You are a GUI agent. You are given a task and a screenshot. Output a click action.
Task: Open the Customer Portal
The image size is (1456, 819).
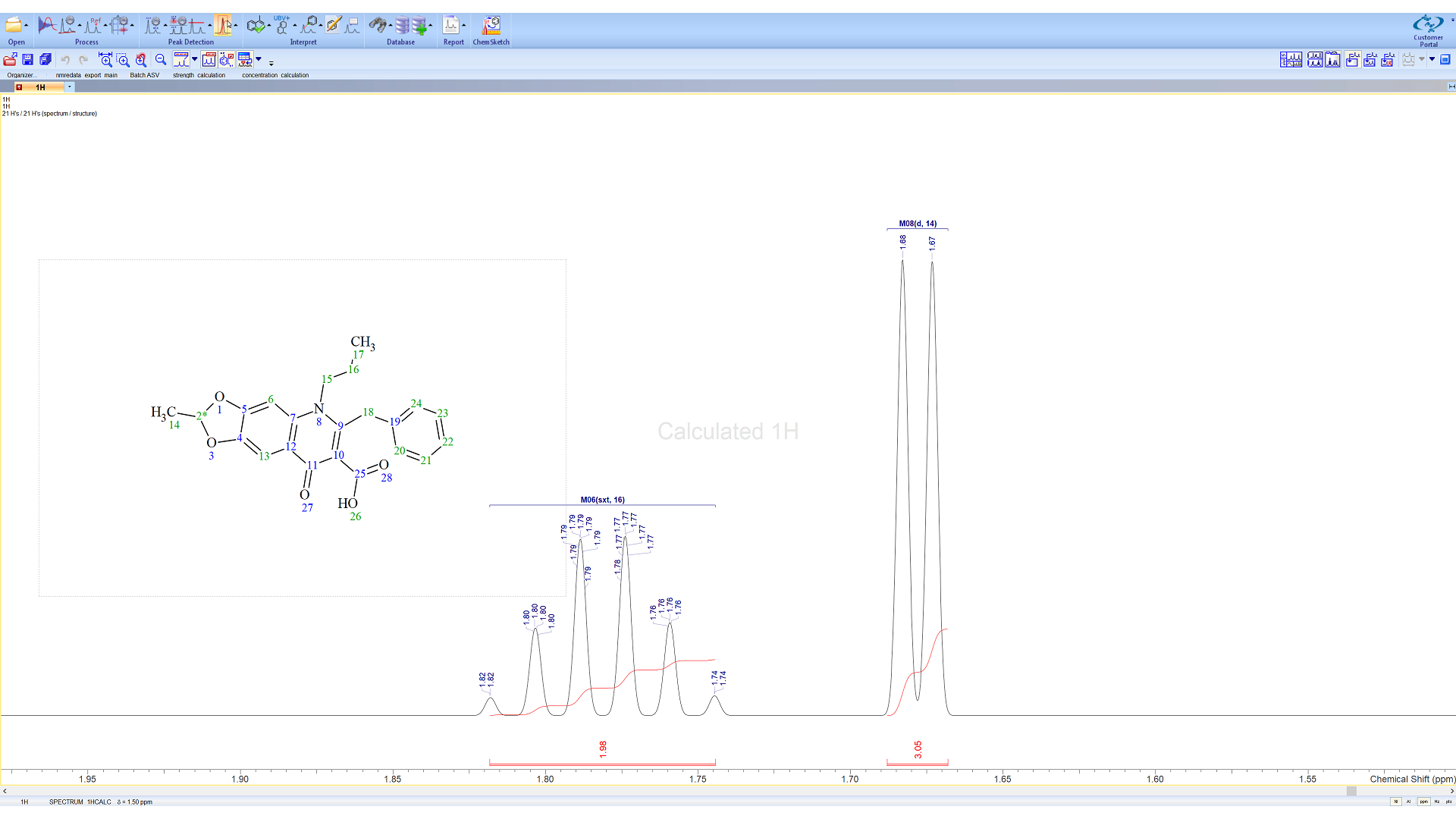[x=1428, y=30]
